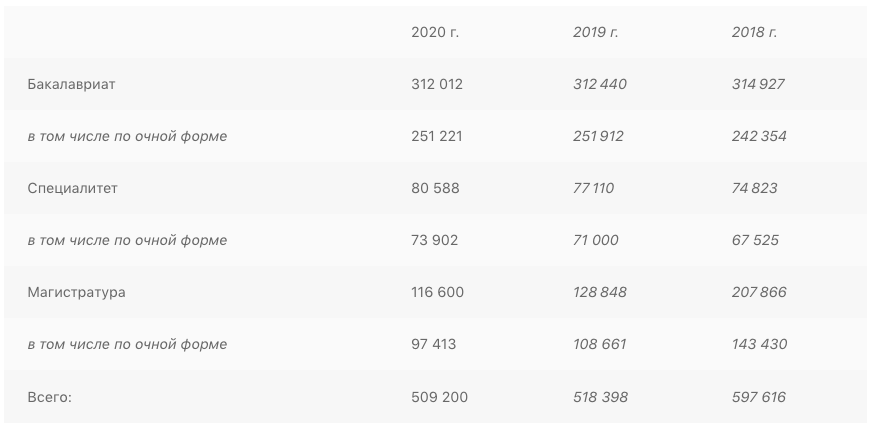Image resolution: width=878 pixels, height=430 pixels.
Task: Click the value 312 012 for Бакалавриат
Action: coord(437,84)
